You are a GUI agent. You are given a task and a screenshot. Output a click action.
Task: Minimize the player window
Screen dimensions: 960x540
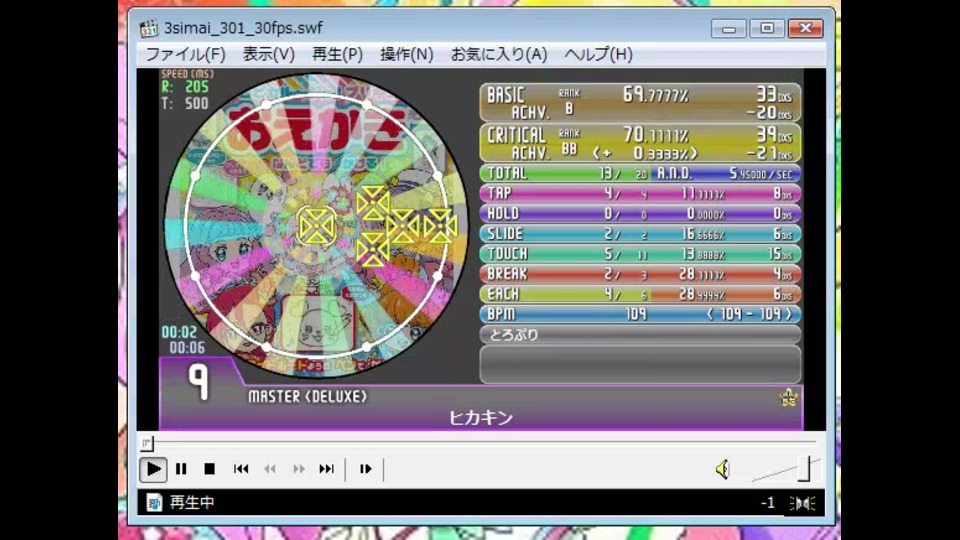[729, 29]
